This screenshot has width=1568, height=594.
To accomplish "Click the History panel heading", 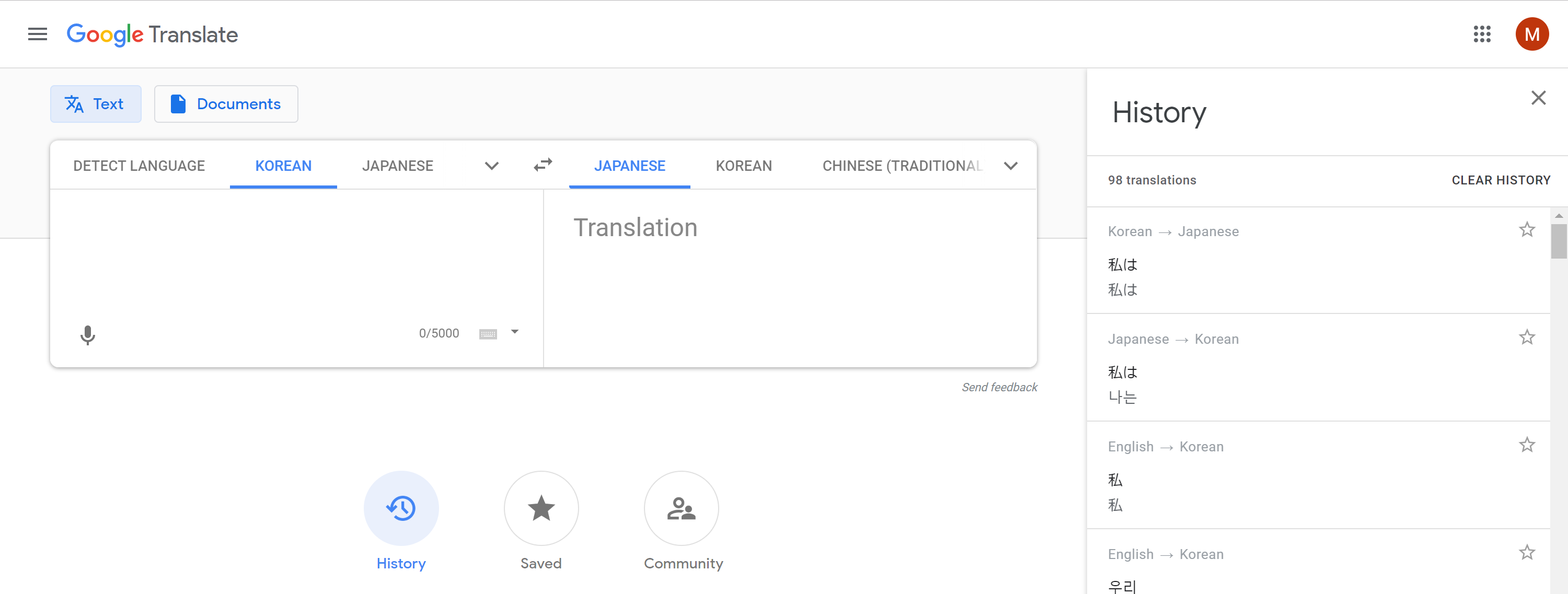I will 1159,113.
